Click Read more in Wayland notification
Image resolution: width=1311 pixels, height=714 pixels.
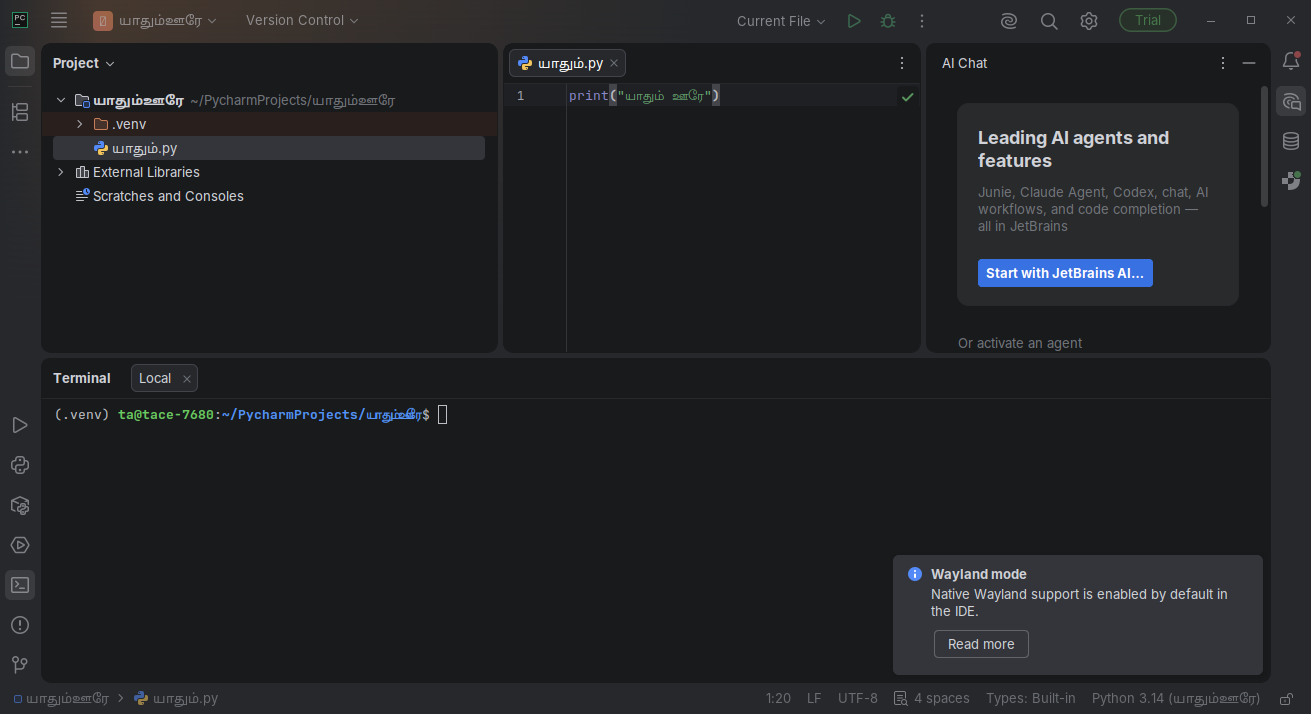click(981, 644)
